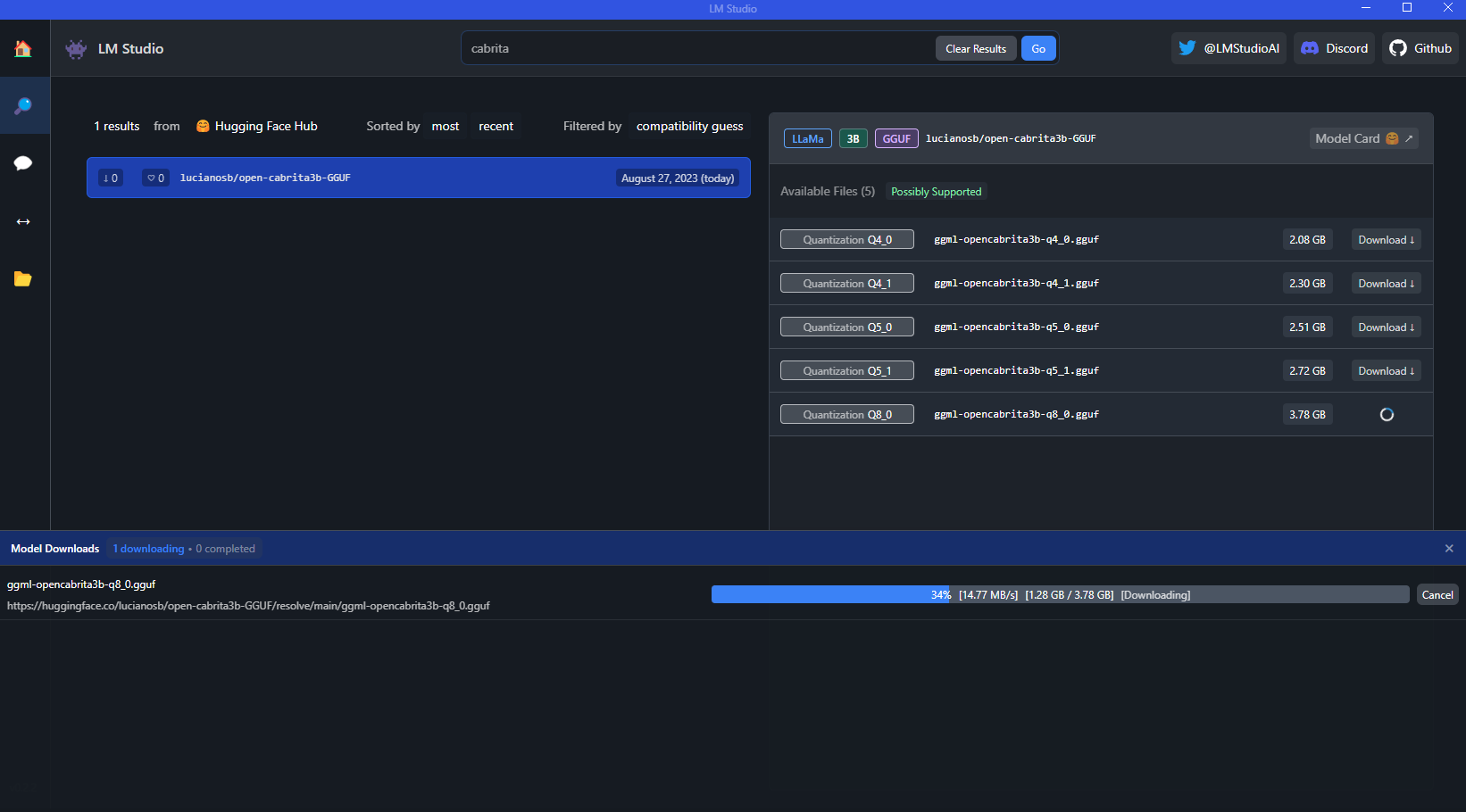
Task: Open the 'compatibility guess' filter dropdown
Action: tap(689, 126)
